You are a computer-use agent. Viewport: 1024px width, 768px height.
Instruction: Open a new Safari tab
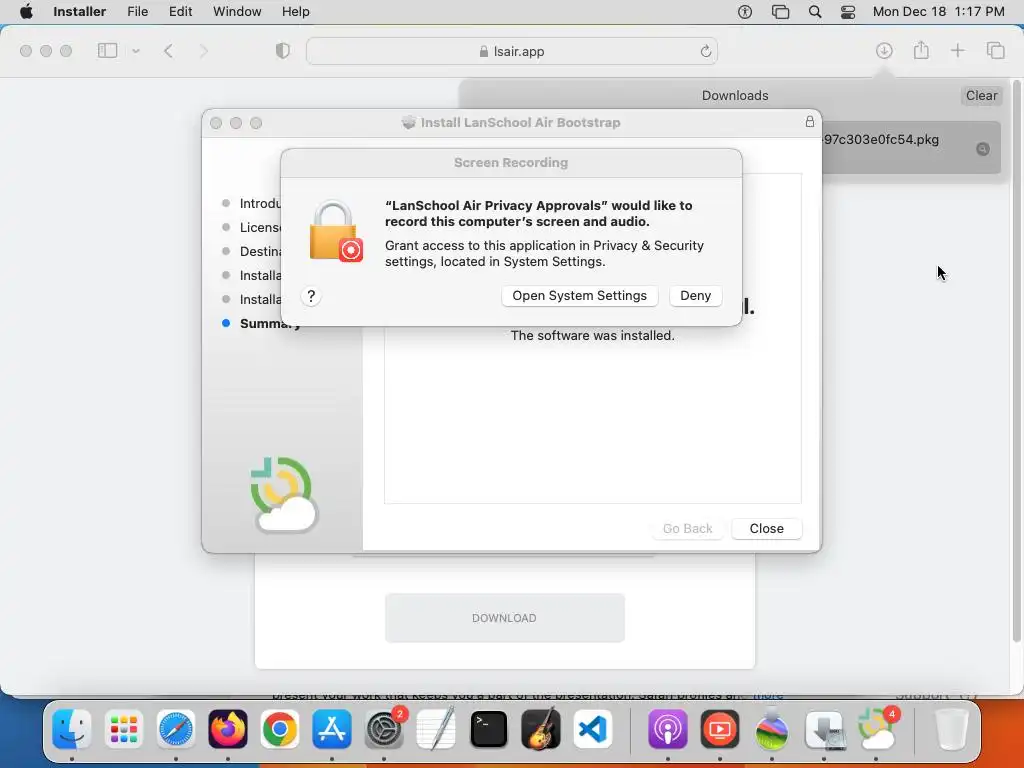[957, 50]
